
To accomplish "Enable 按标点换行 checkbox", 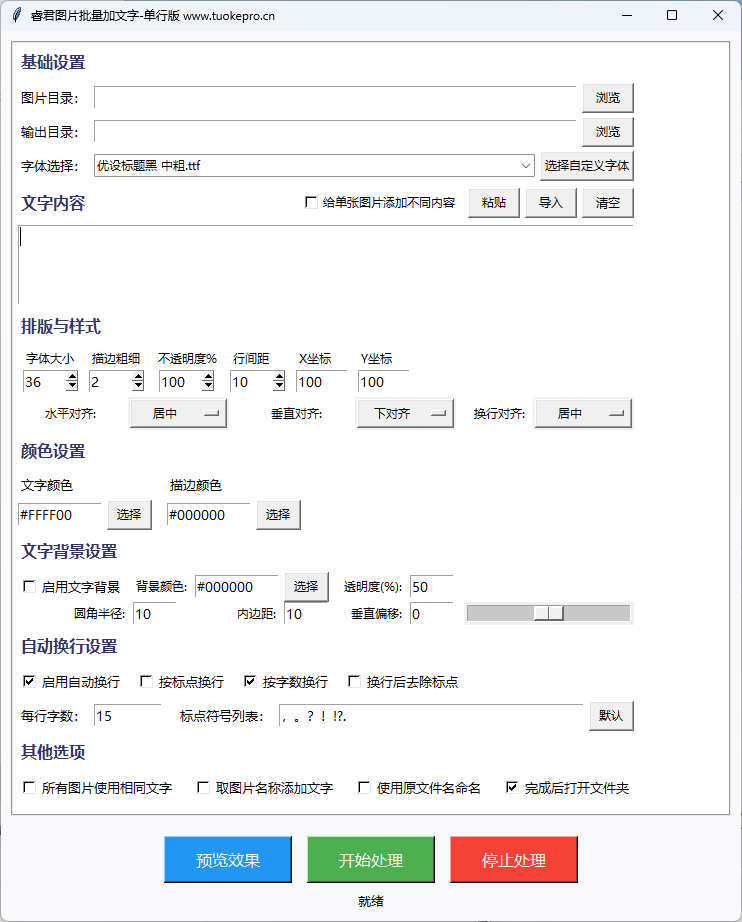I will 147,682.
